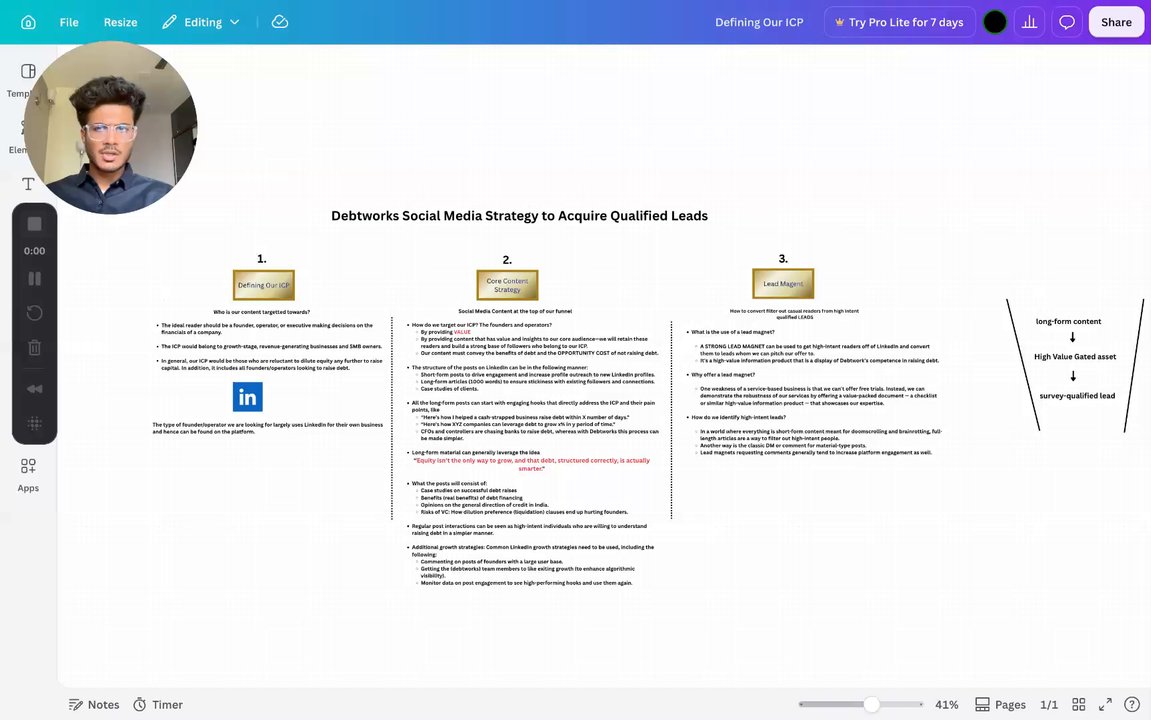
Task: Enter fullscreen with expand arrows icon
Action: [x=1105, y=705]
